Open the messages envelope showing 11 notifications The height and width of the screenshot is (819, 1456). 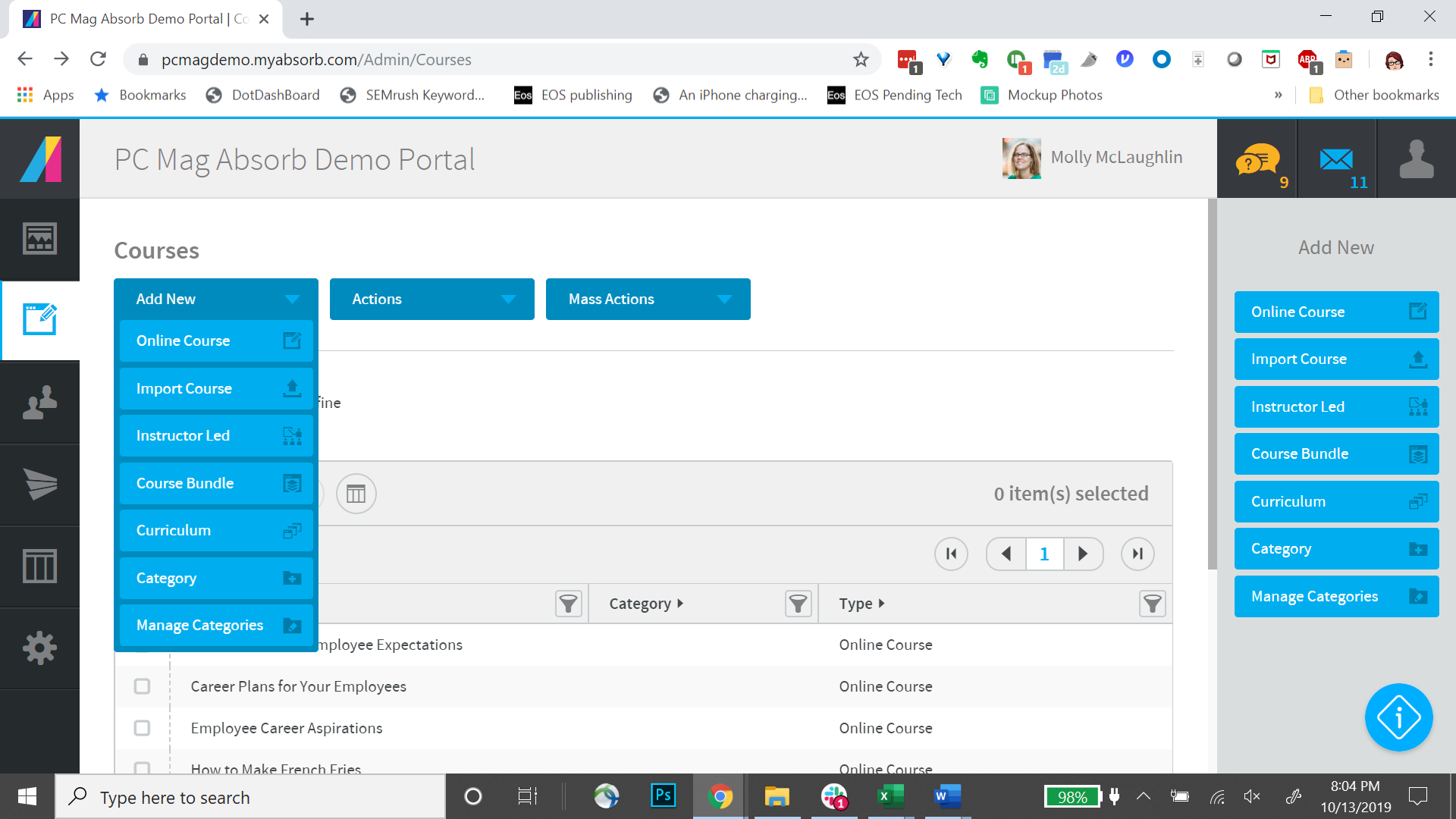[x=1335, y=158]
